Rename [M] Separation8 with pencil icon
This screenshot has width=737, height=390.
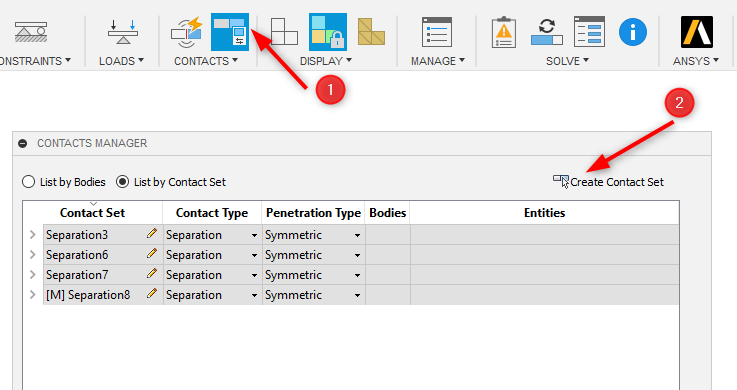point(151,294)
